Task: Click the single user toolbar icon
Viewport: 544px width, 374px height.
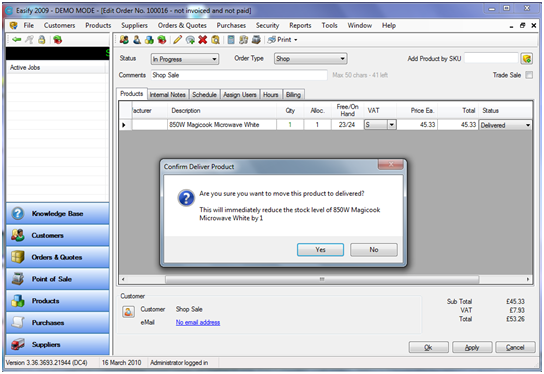Action: click(x=137, y=40)
